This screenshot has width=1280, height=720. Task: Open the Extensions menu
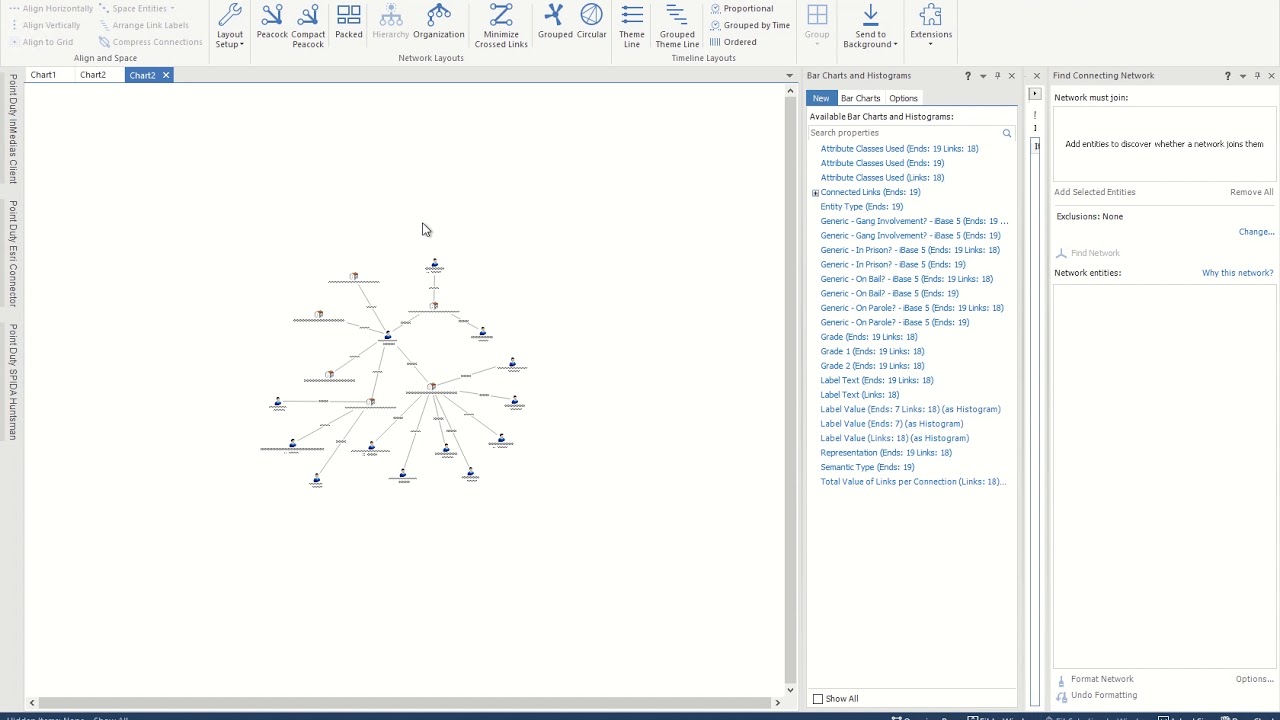(931, 26)
